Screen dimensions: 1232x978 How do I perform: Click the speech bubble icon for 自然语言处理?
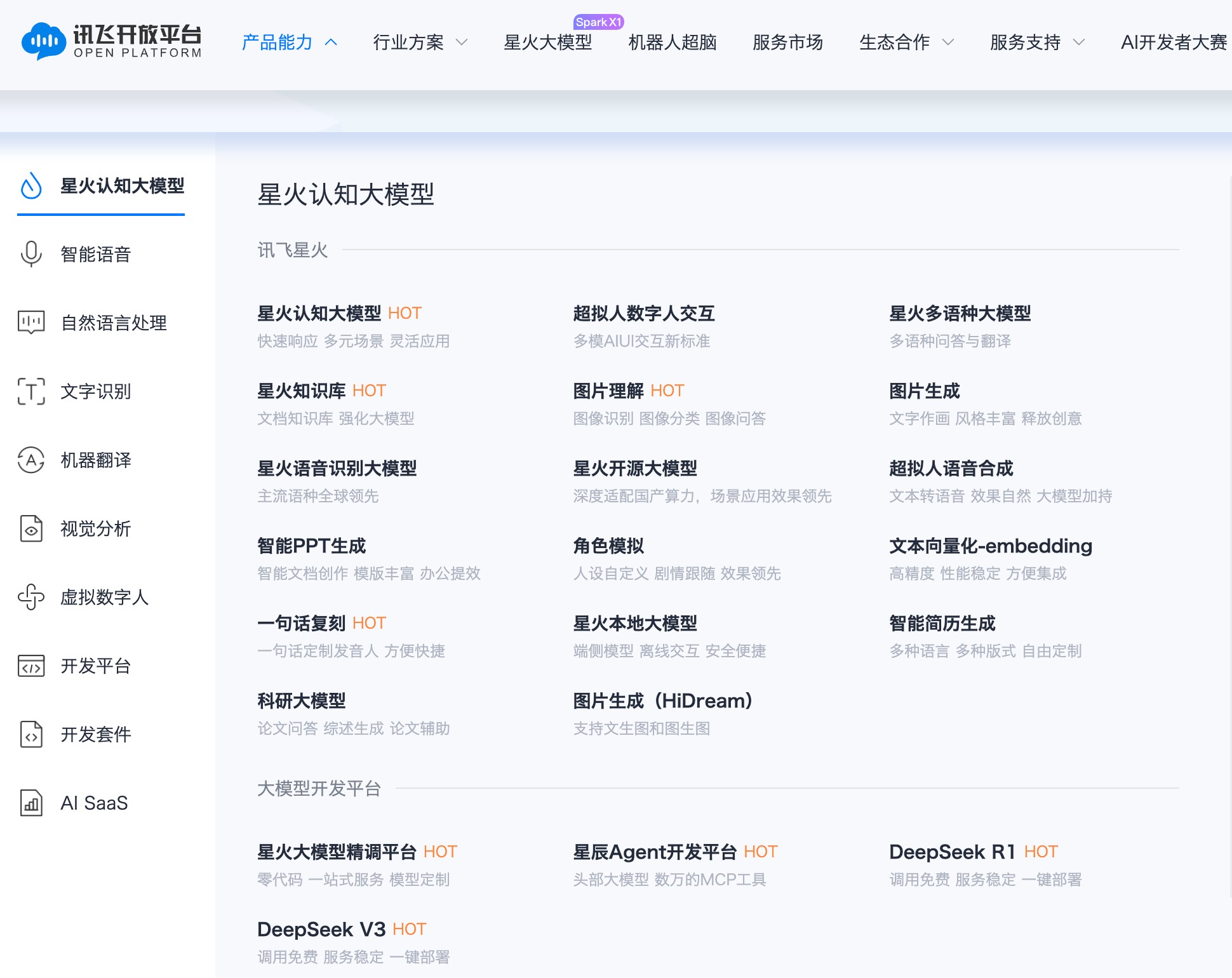[x=31, y=323]
